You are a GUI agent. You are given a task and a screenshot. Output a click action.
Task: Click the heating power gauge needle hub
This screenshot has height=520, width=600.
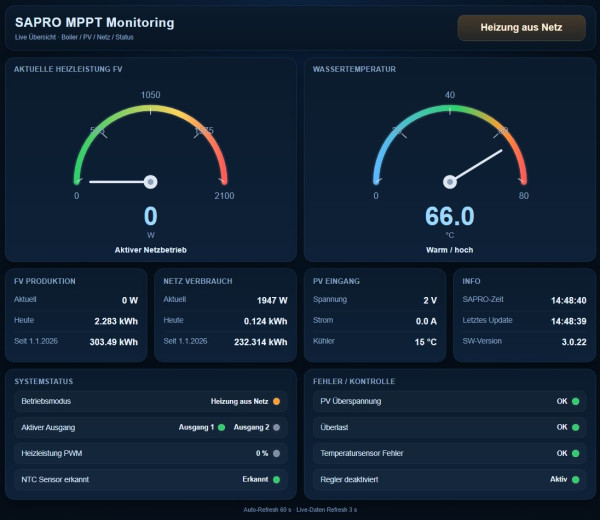coord(151,182)
